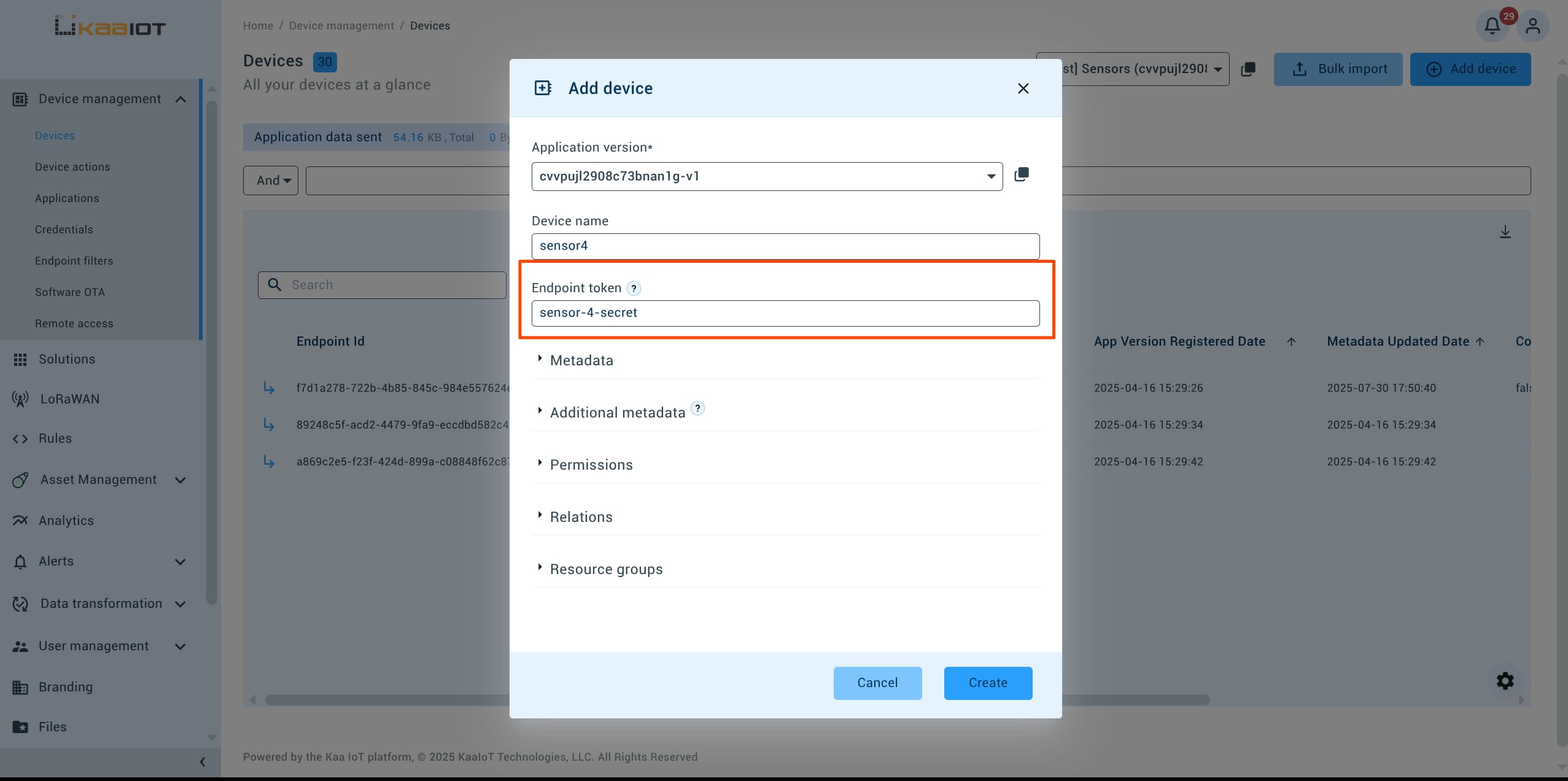Image resolution: width=1568 pixels, height=781 pixels.
Task: Expand Asset Management menu
Action: (180, 480)
